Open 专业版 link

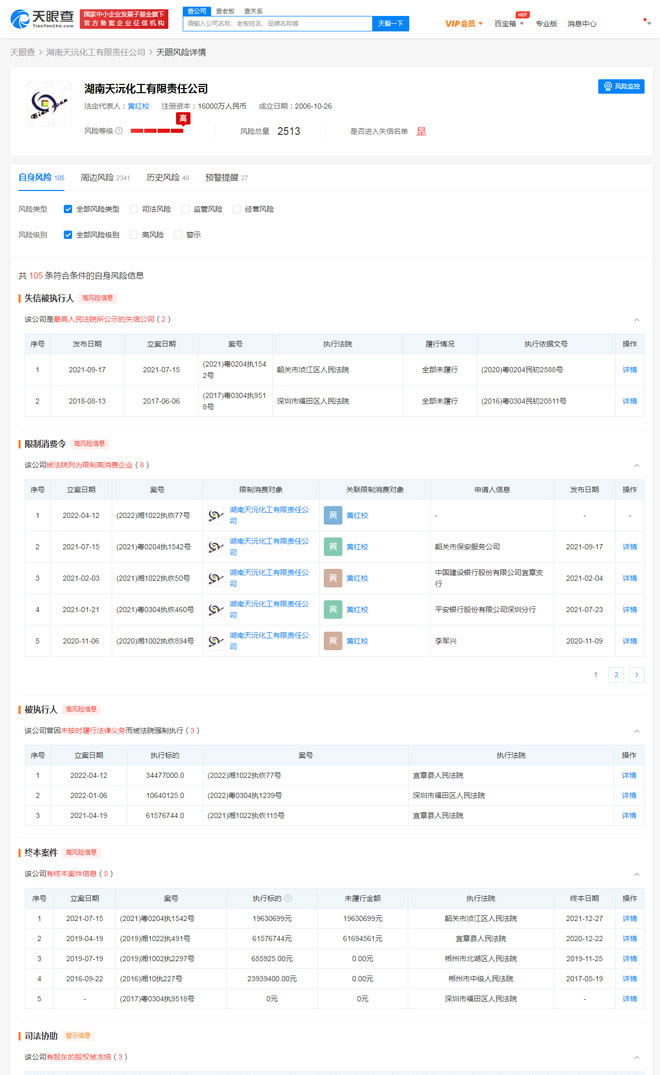click(546, 23)
